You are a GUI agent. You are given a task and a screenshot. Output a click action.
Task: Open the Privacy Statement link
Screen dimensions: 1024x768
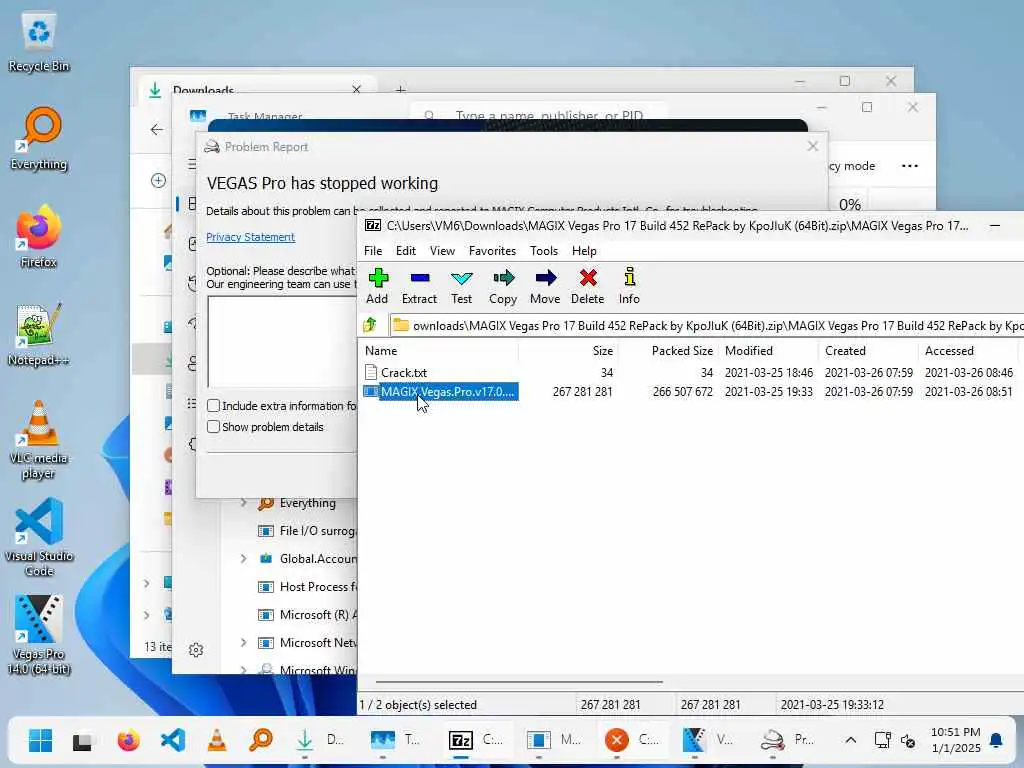pyautogui.click(x=250, y=237)
